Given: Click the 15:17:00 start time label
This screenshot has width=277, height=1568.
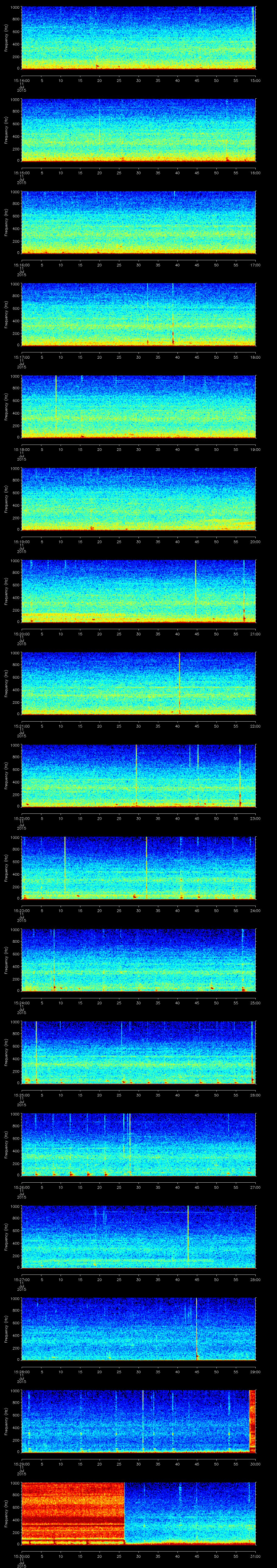Looking at the screenshot, I should (x=21, y=357).
